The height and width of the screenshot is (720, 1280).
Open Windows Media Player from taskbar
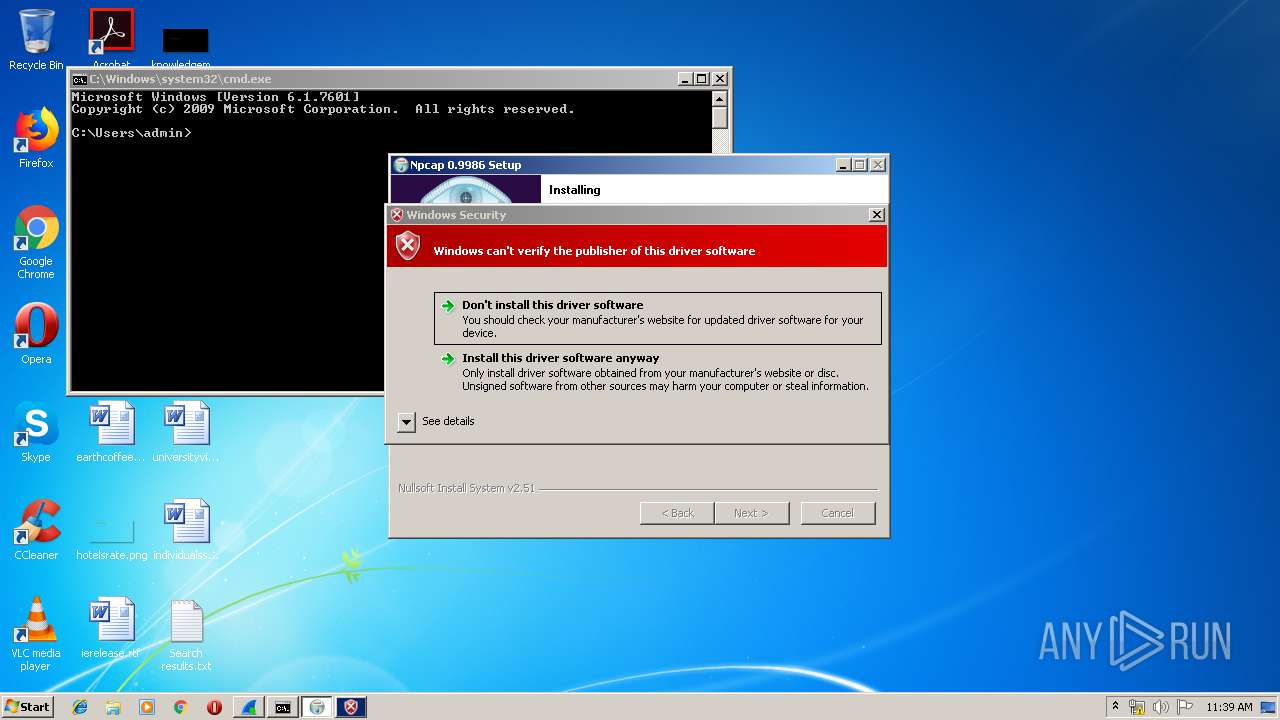pos(147,707)
